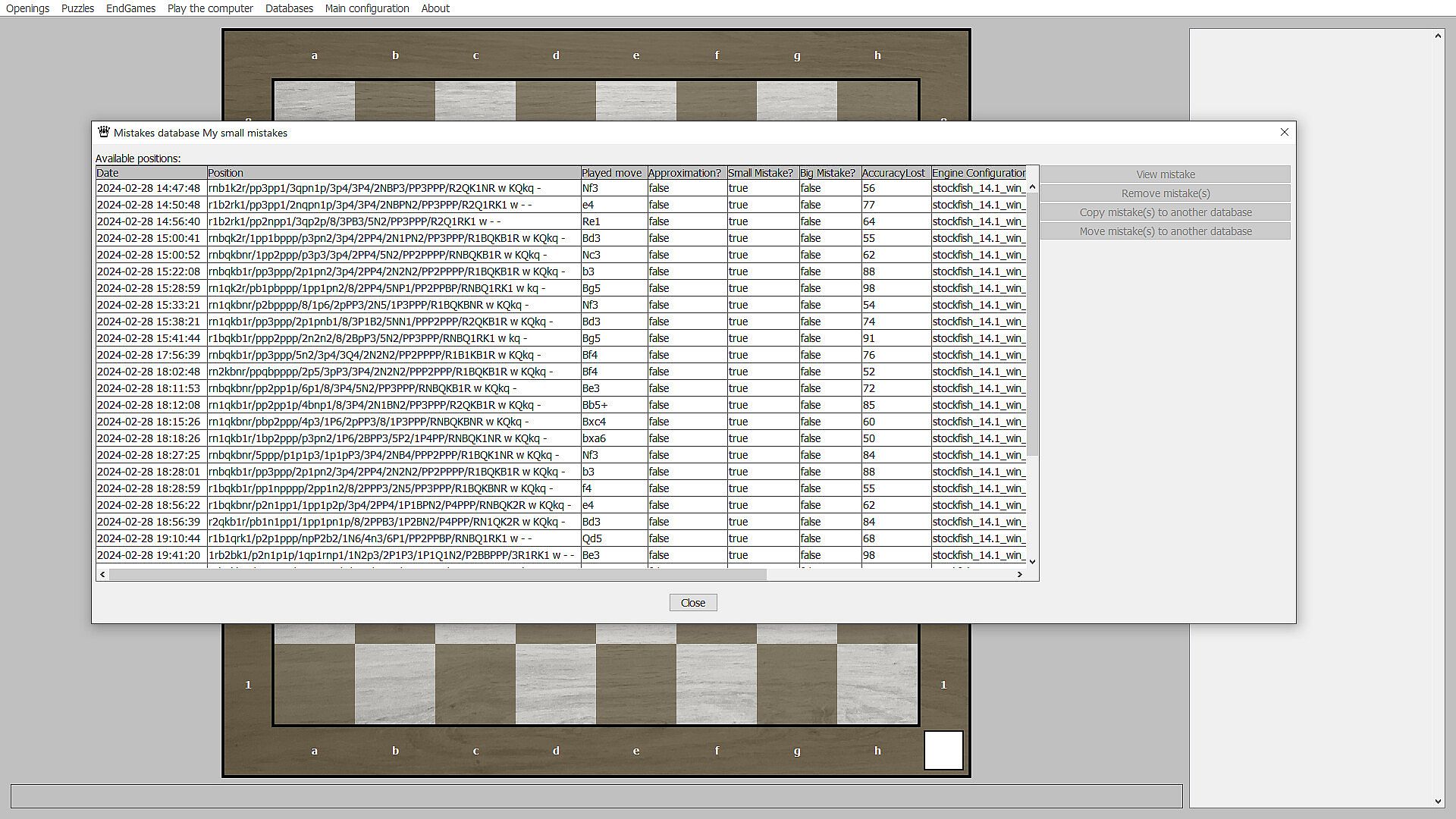The image size is (1456, 819).
Task: Click Copy mistake(s) to another database
Action: tap(1165, 212)
